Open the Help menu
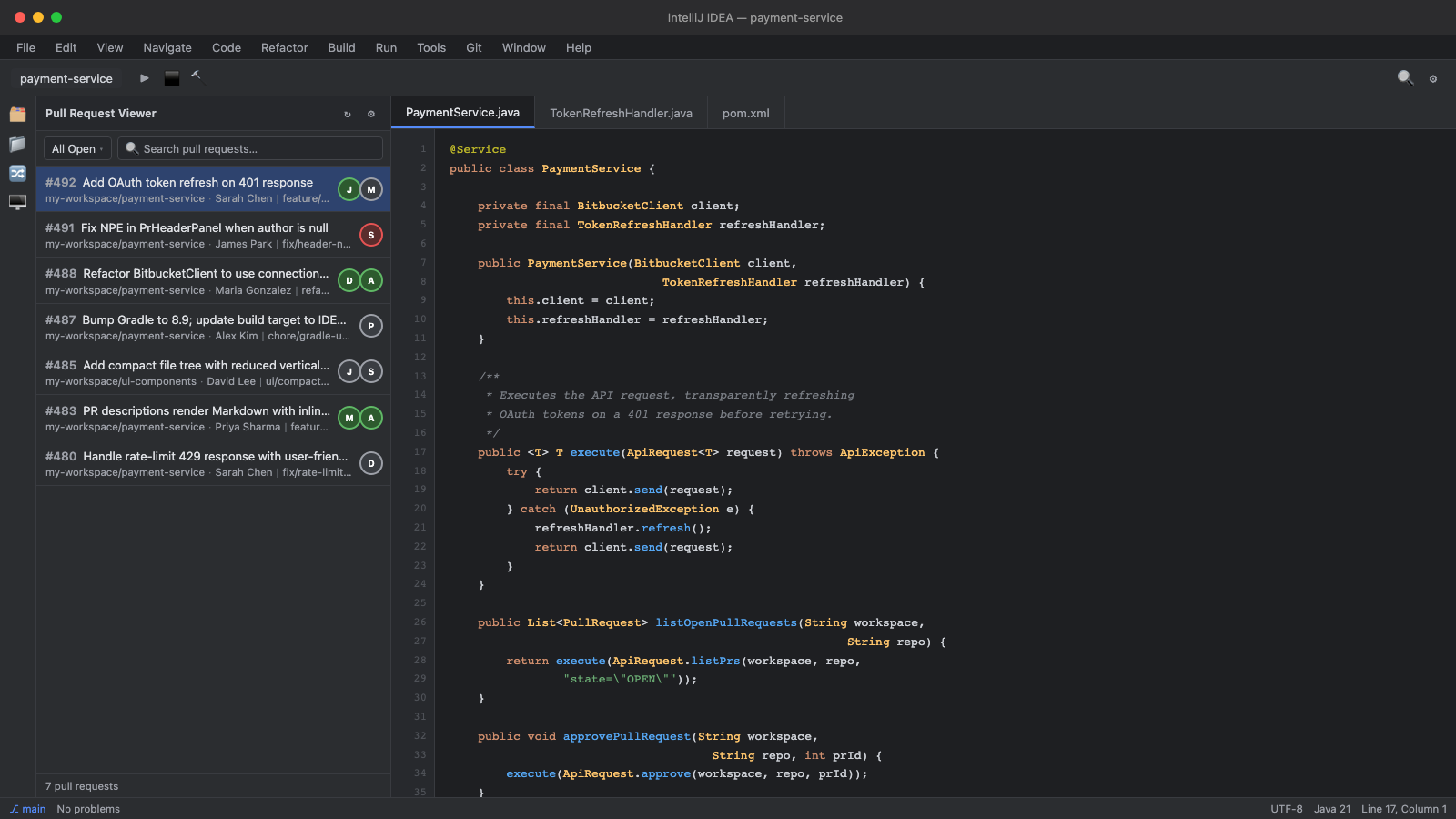Viewport: 1456px width, 819px height. pos(579,47)
